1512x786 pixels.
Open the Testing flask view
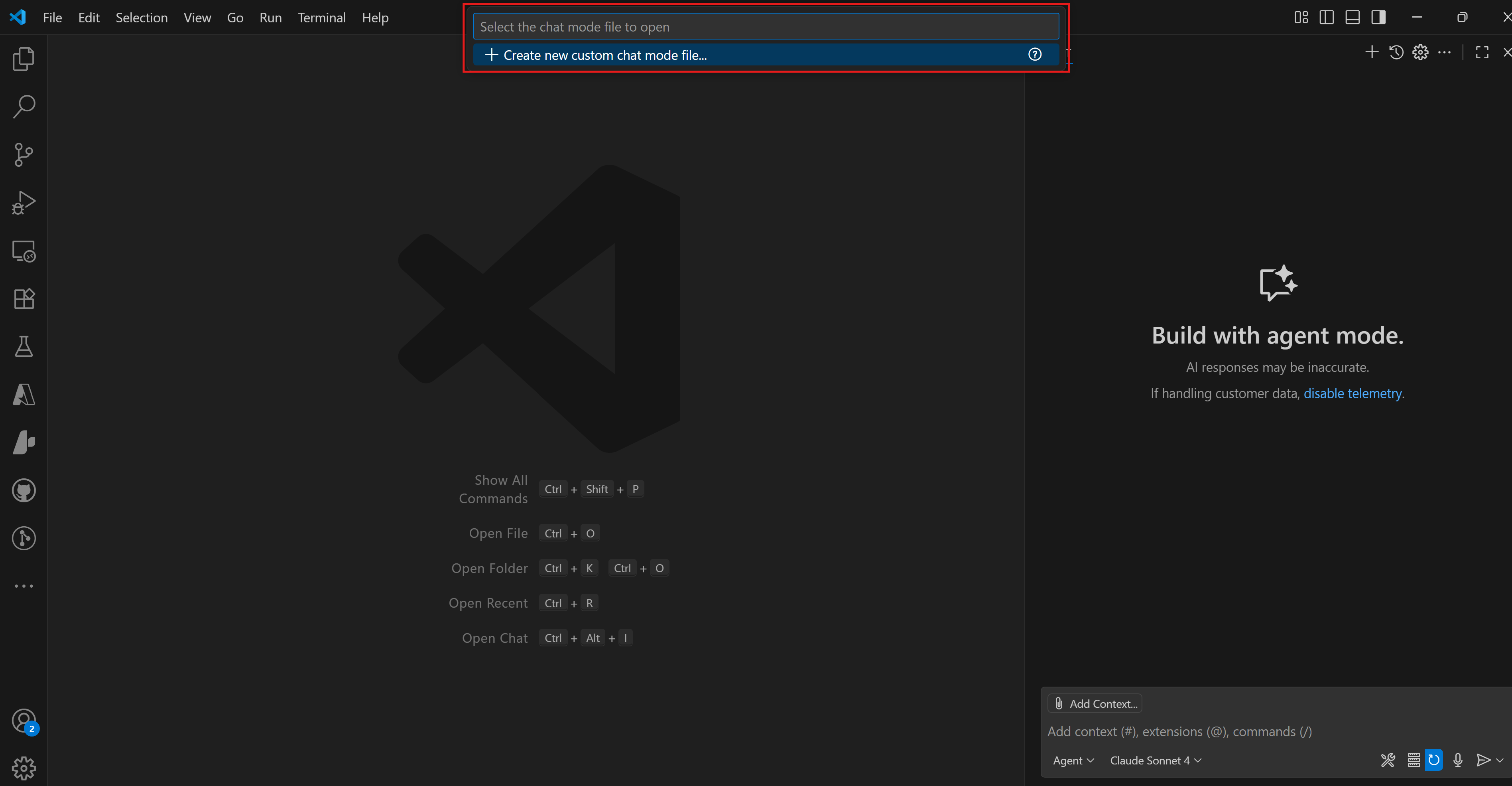click(x=24, y=347)
